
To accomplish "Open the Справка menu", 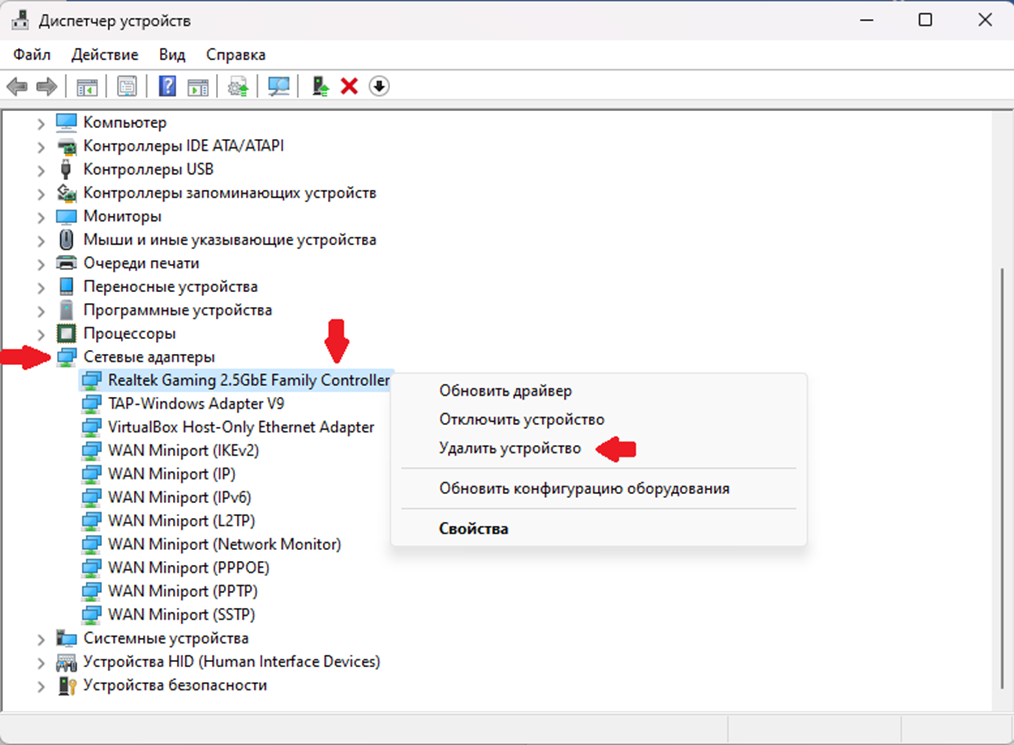I will (x=235, y=54).
